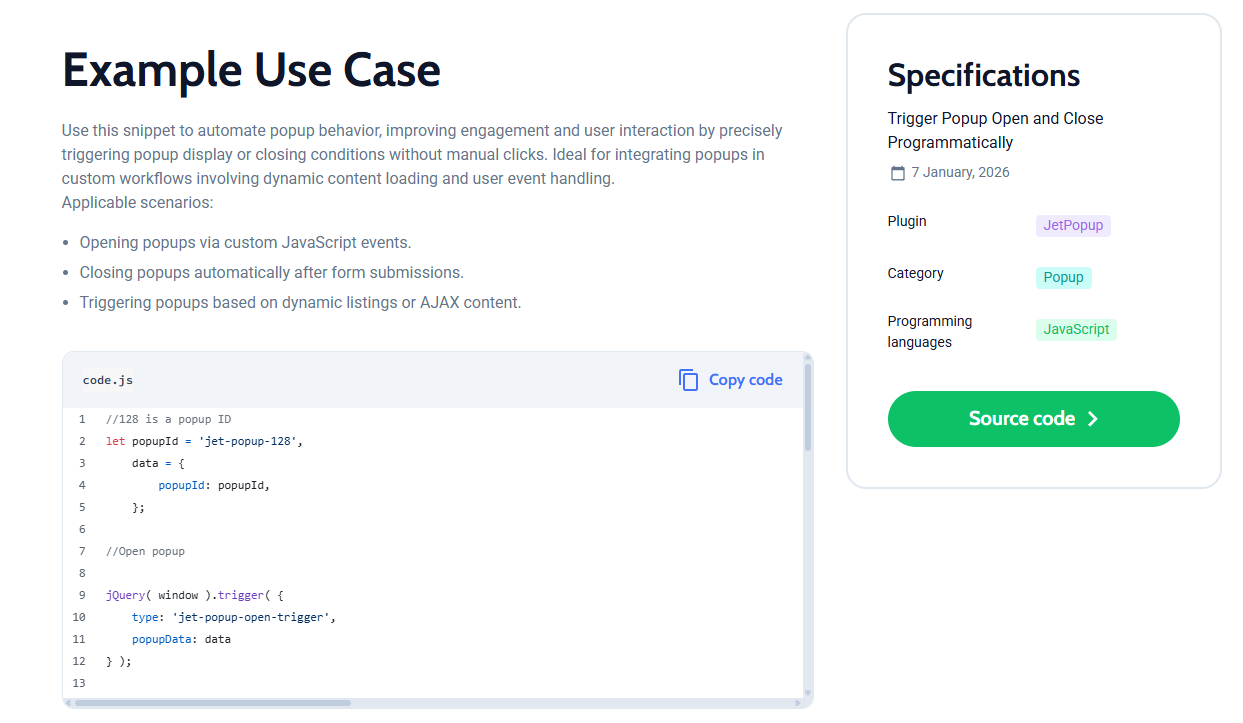Screen dimensions: 1243x723
Task: Click the code block vertical scrollbar thumb
Action: 808,408
